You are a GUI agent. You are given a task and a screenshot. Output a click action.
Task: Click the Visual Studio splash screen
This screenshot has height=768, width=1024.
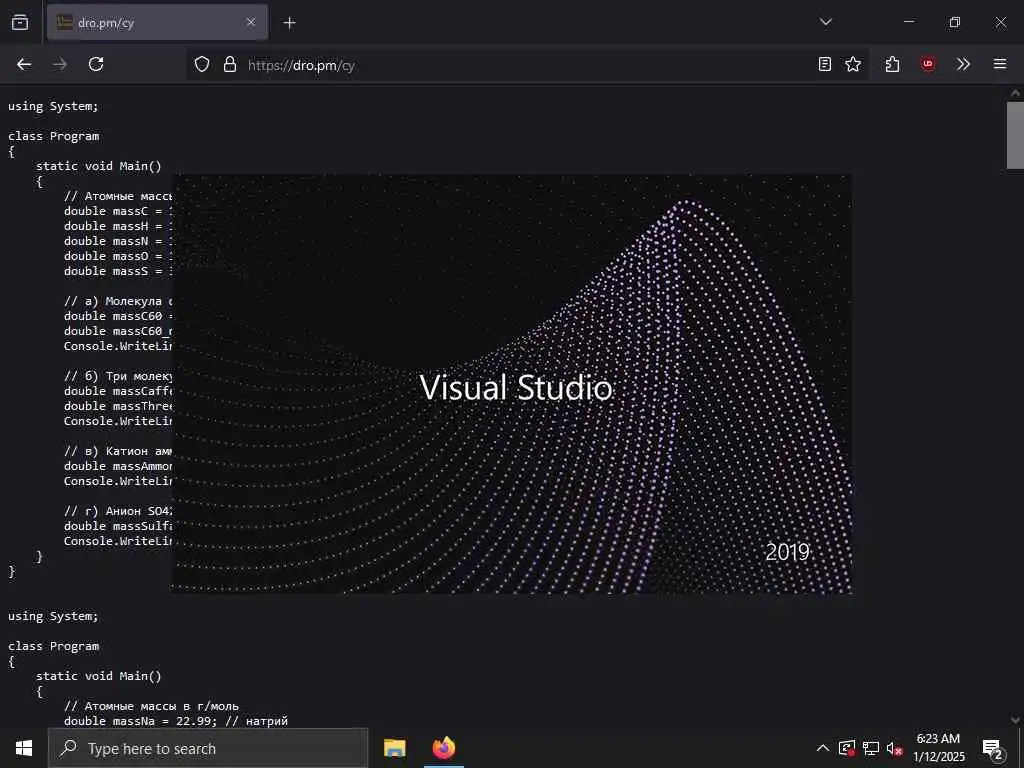pyautogui.click(x=512, y=384)
